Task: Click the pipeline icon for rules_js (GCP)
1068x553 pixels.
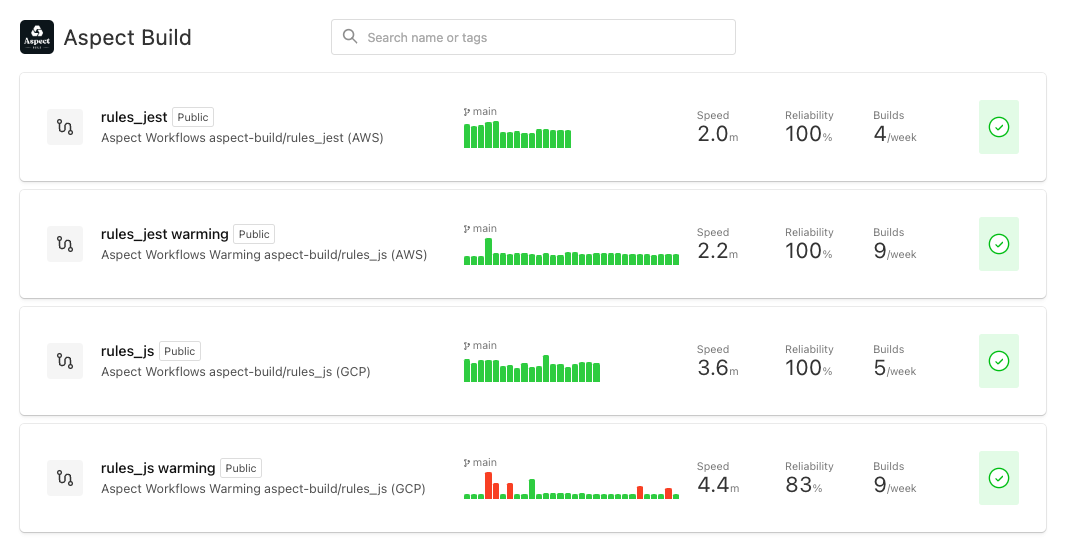Action: (65, 361)
